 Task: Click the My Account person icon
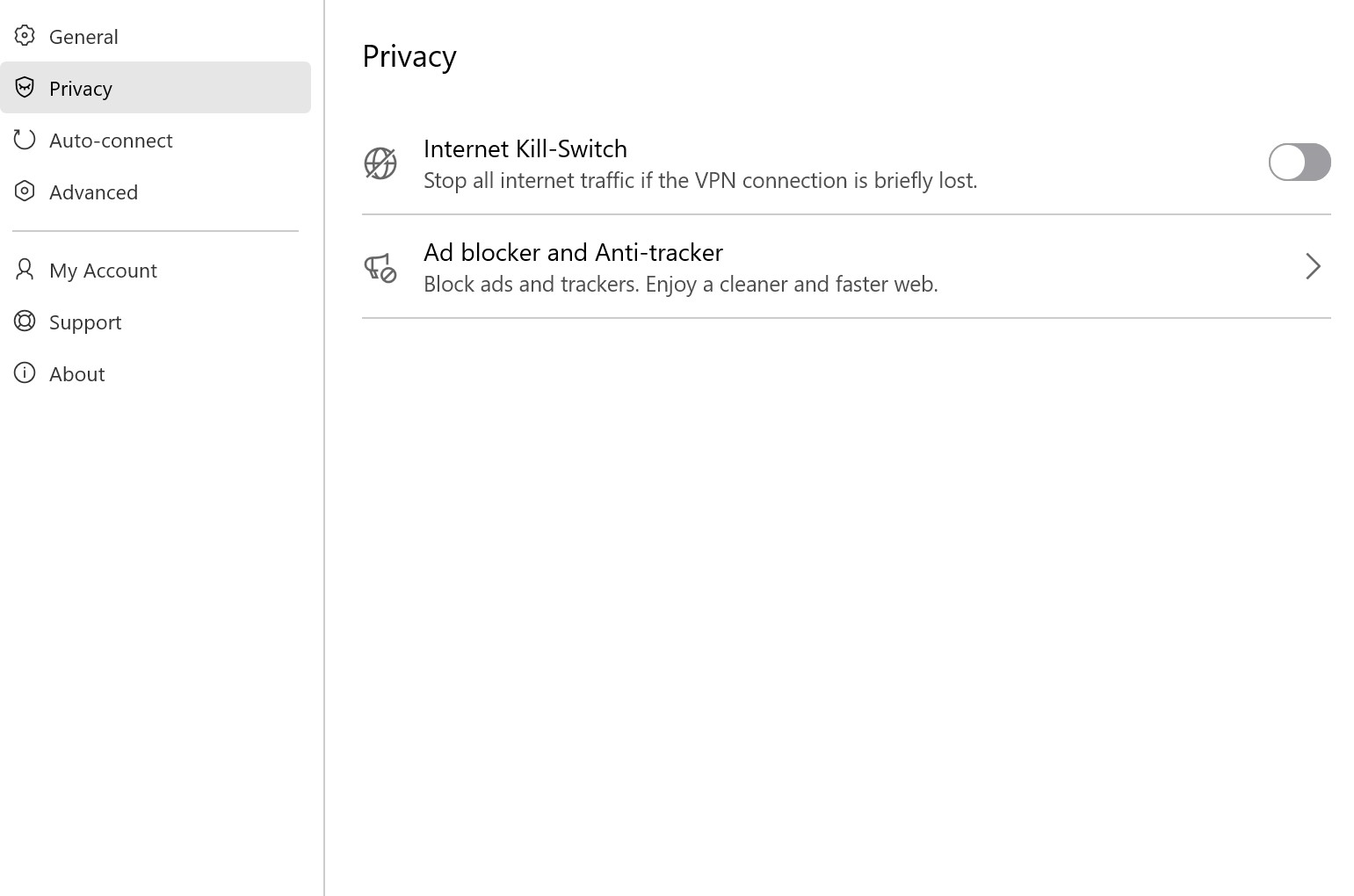click(x=25, y=270)
